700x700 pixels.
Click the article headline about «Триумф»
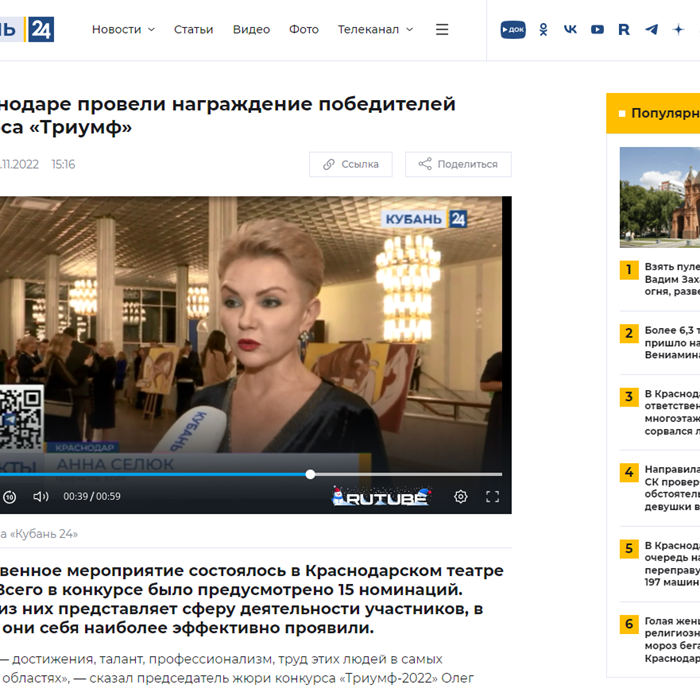(228, 115)
